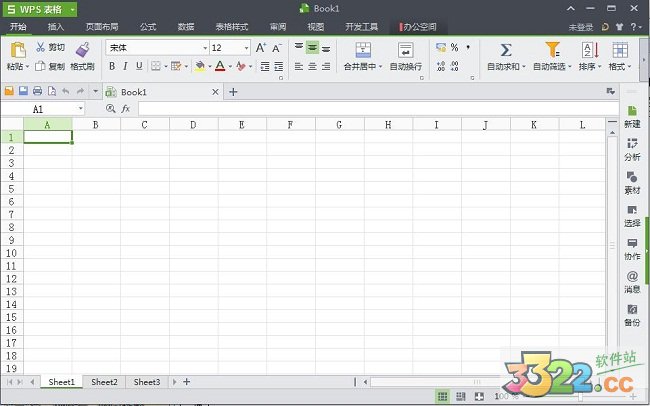Open the font size 12 dropdown

(247, 48)
